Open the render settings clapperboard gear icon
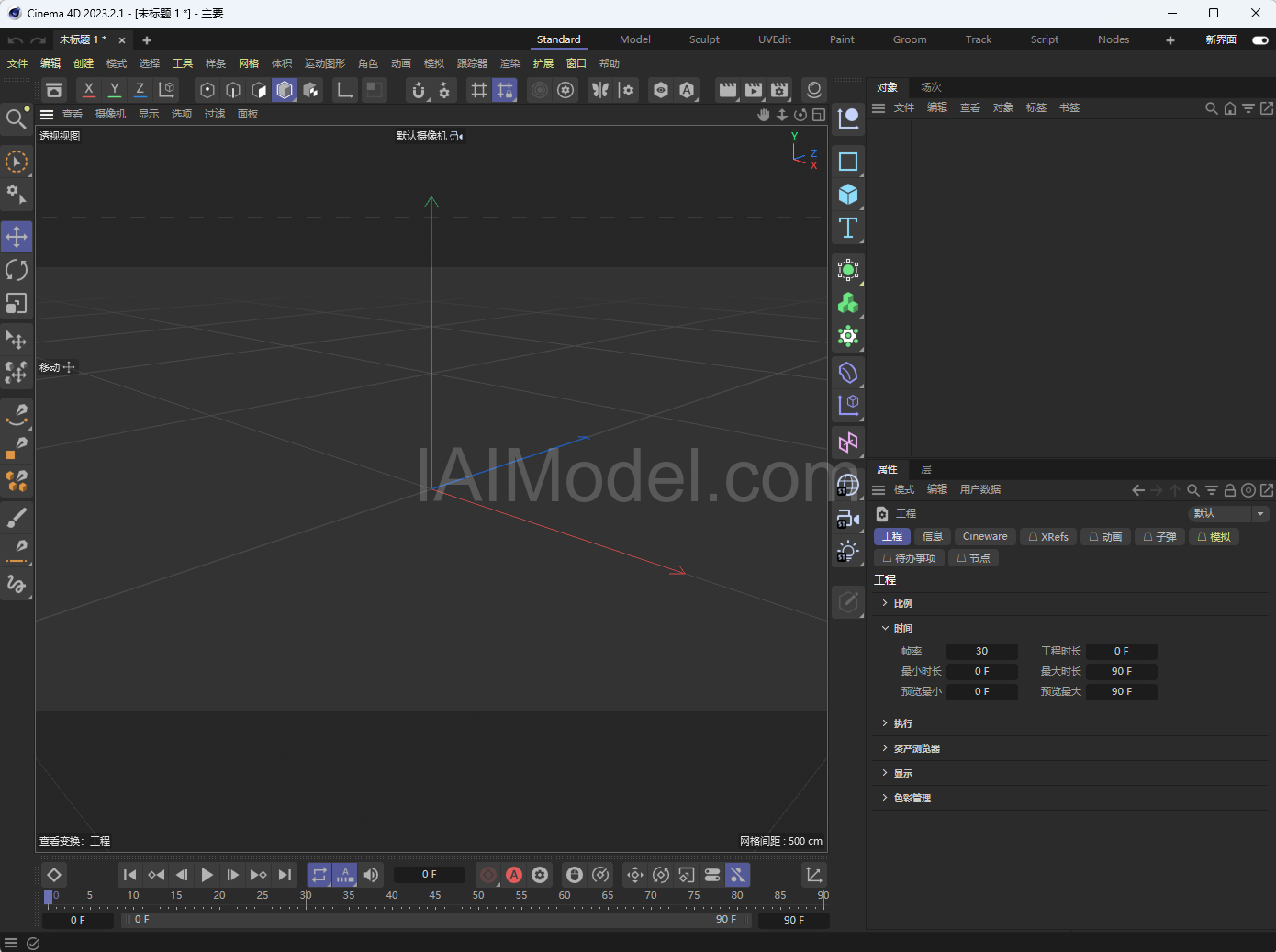 click(x=779, y=90)
